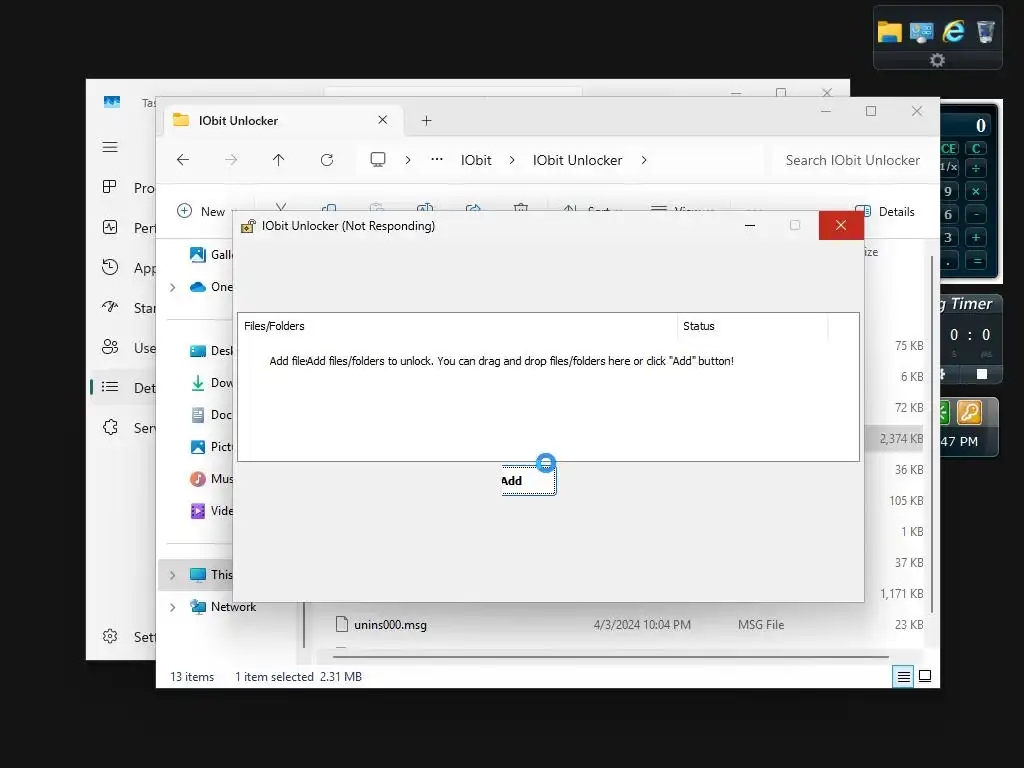Open Task Manager hamburger menu
Viewport: 1024px width, 768px height.
coord(110,147)
